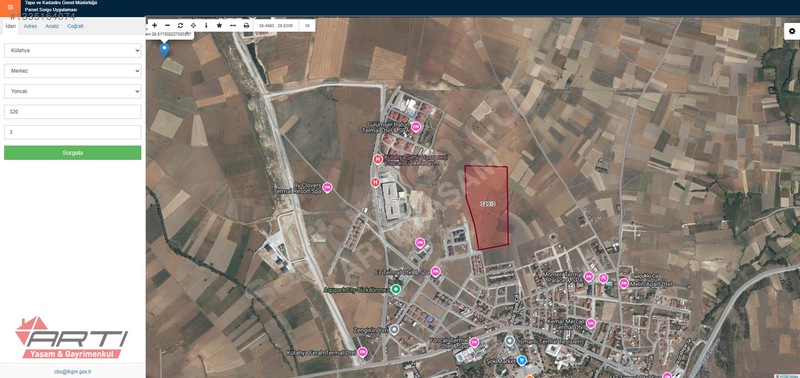Open the cbs@tkgm.gov.tr email link
The width and height of the screenshot is (800, 378).
coord(72,372)
